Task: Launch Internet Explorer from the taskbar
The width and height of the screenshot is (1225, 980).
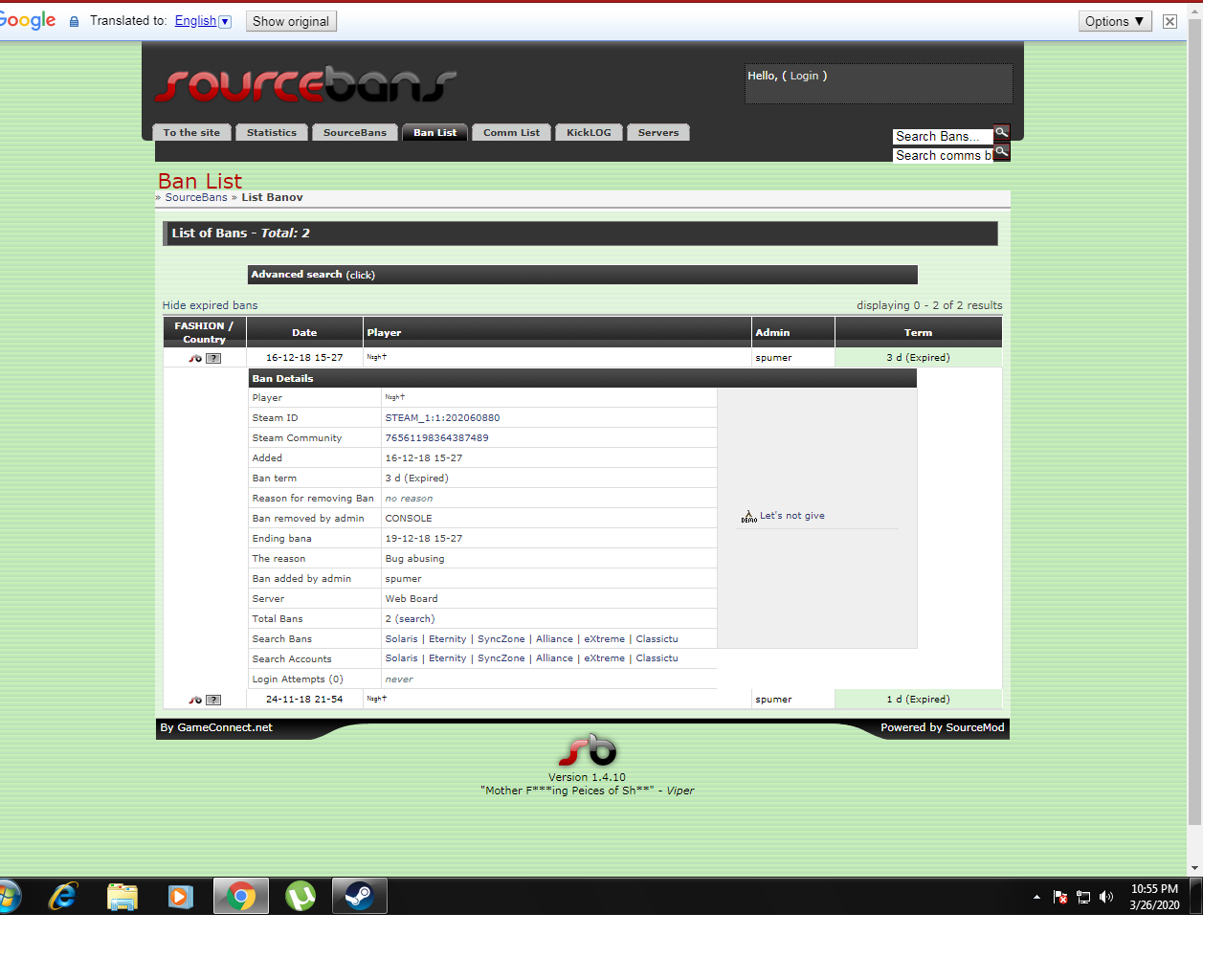Action: (63, 897)
